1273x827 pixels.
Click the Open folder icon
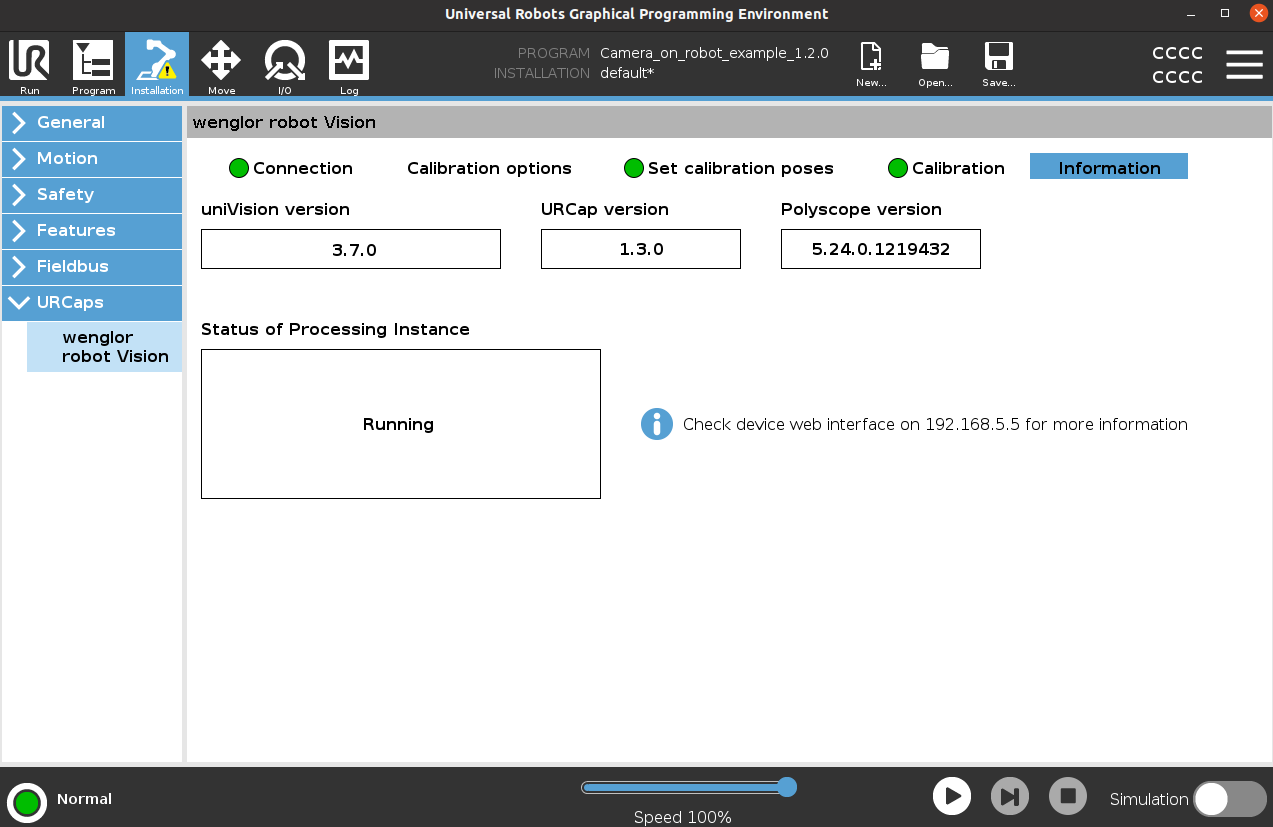tap(935, 65)
